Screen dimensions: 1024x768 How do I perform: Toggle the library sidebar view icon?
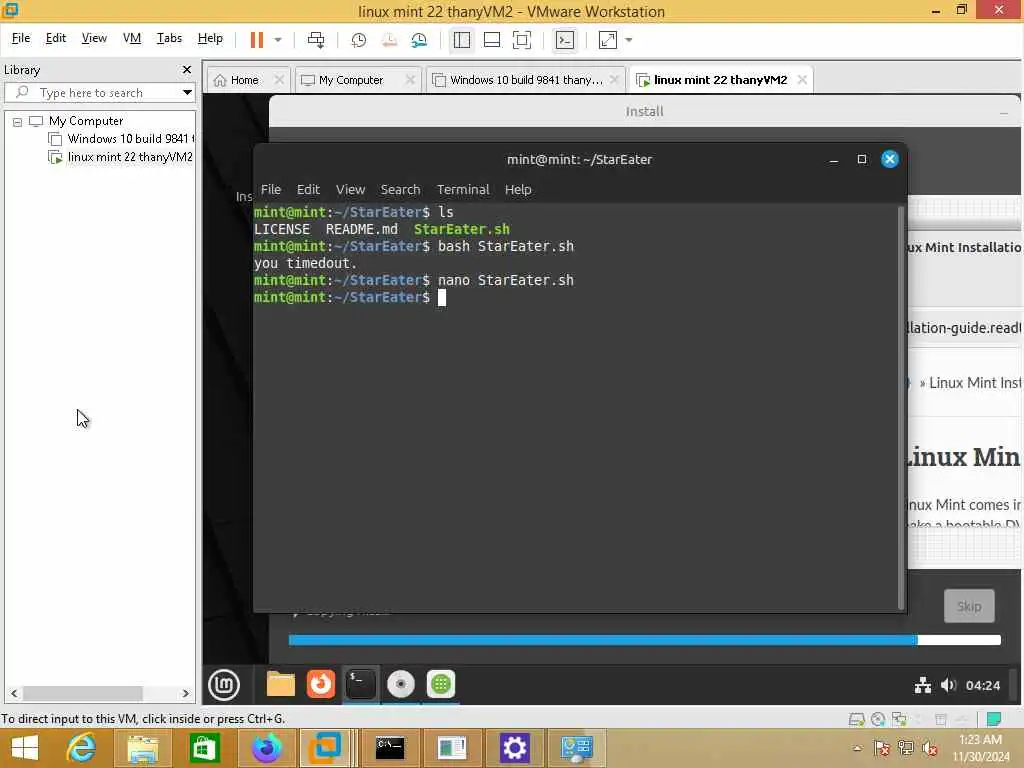(462, 40)
